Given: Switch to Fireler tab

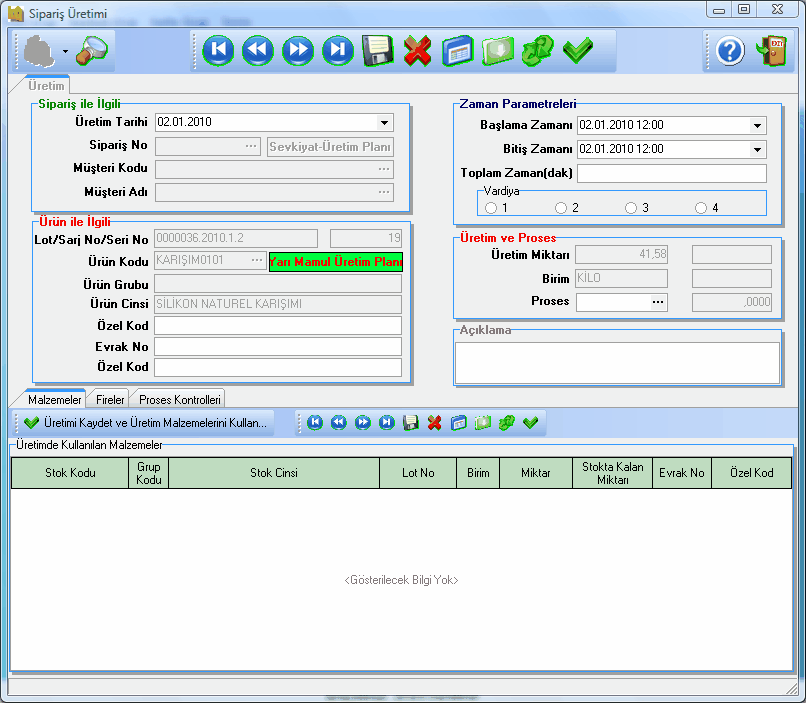Looking at the screenshot, I should pyautogui.click(x=110, y=399).
